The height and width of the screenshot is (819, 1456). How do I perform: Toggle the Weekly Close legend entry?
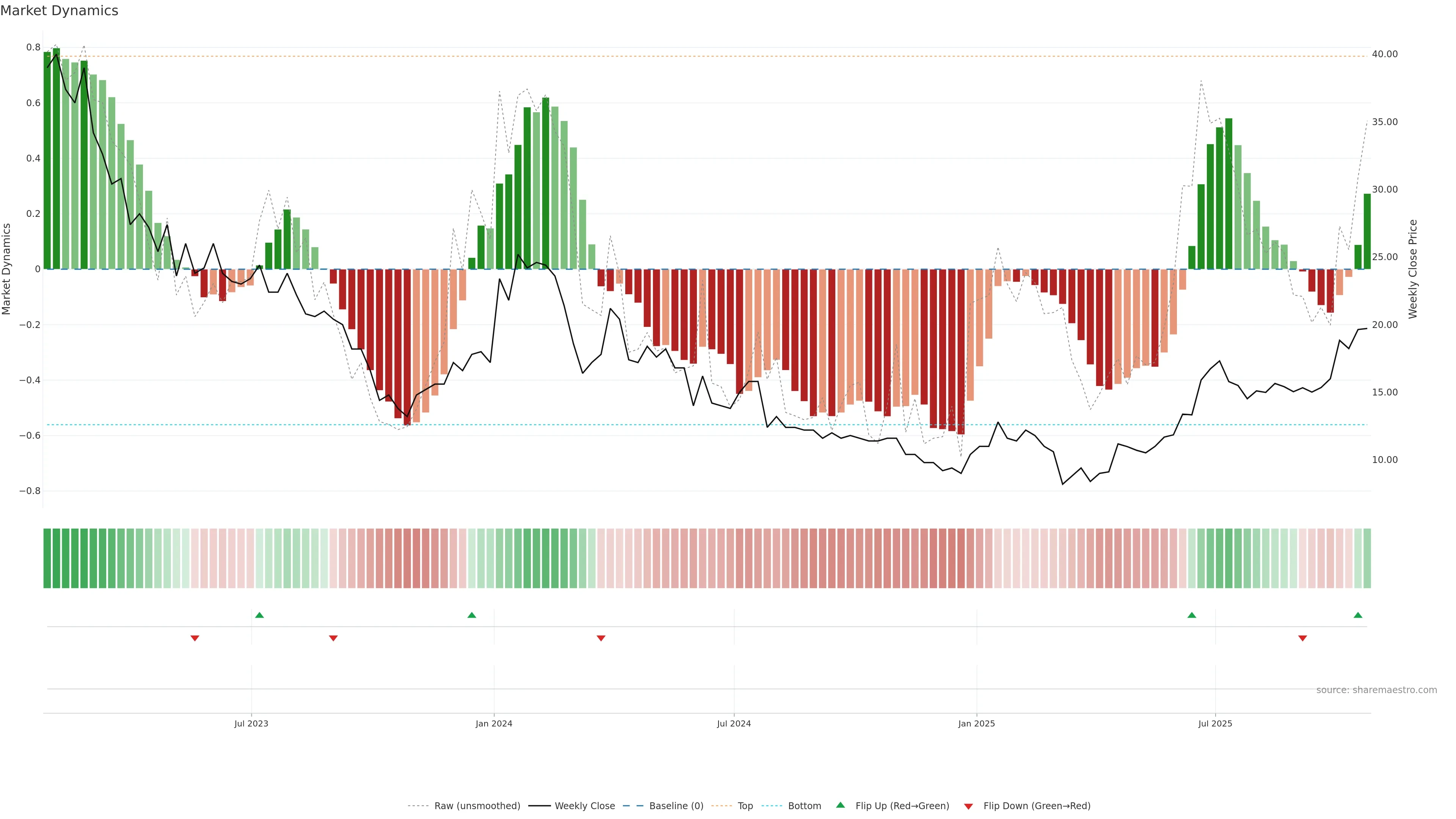point(584,805)
